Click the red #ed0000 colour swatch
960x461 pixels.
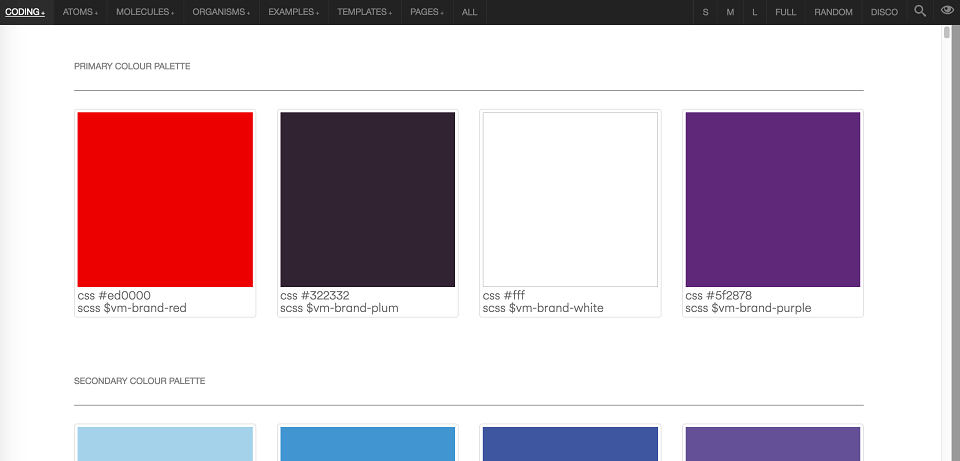pyautogui.click(x=165, y=200)
